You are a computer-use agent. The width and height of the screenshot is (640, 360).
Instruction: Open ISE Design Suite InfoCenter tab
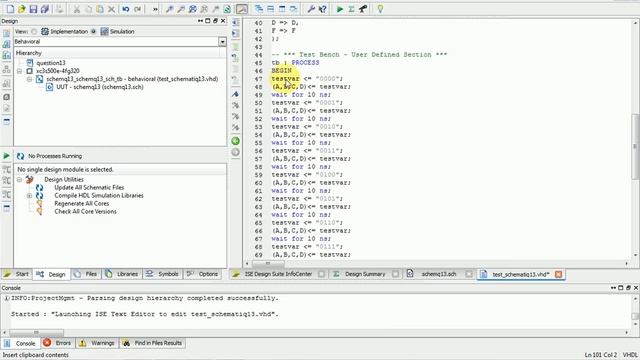pyautogui.click(x=278, y=274)
